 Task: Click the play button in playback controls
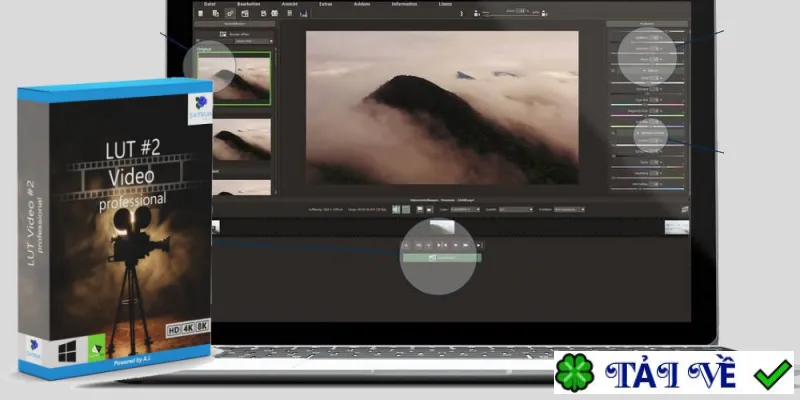click(x=456, y=245)
